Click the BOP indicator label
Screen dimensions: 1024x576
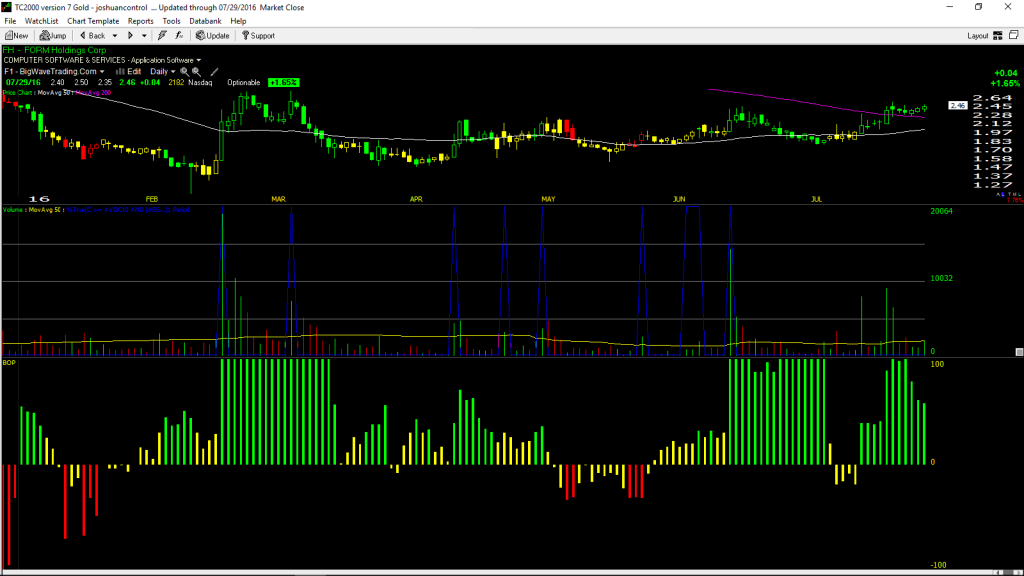coord(9,362)
